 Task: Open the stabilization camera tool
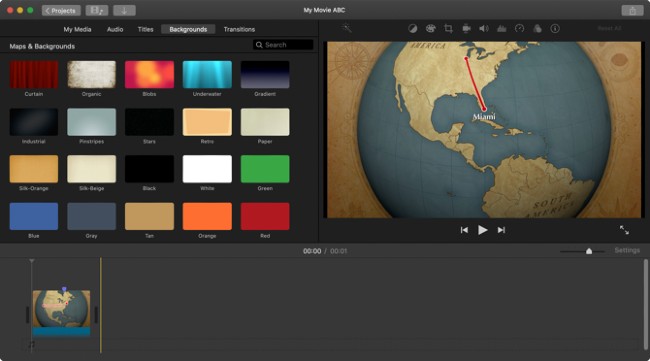click(466, 29)
